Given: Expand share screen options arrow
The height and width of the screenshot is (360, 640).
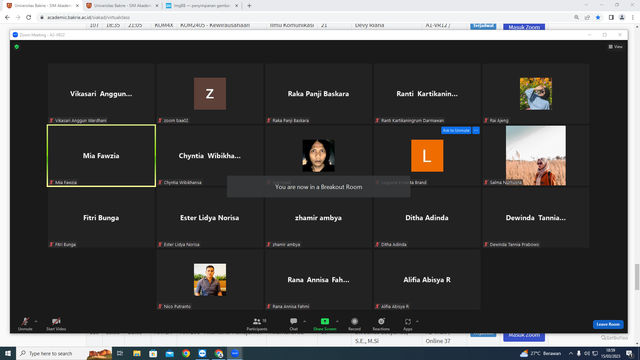Looking at the screenshot, I should [337, 322].
